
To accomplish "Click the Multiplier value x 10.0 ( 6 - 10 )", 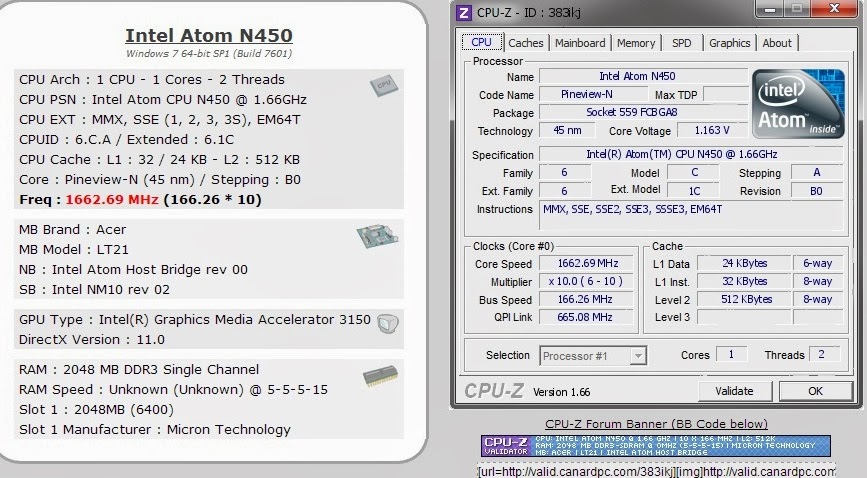I will point(588,281).
